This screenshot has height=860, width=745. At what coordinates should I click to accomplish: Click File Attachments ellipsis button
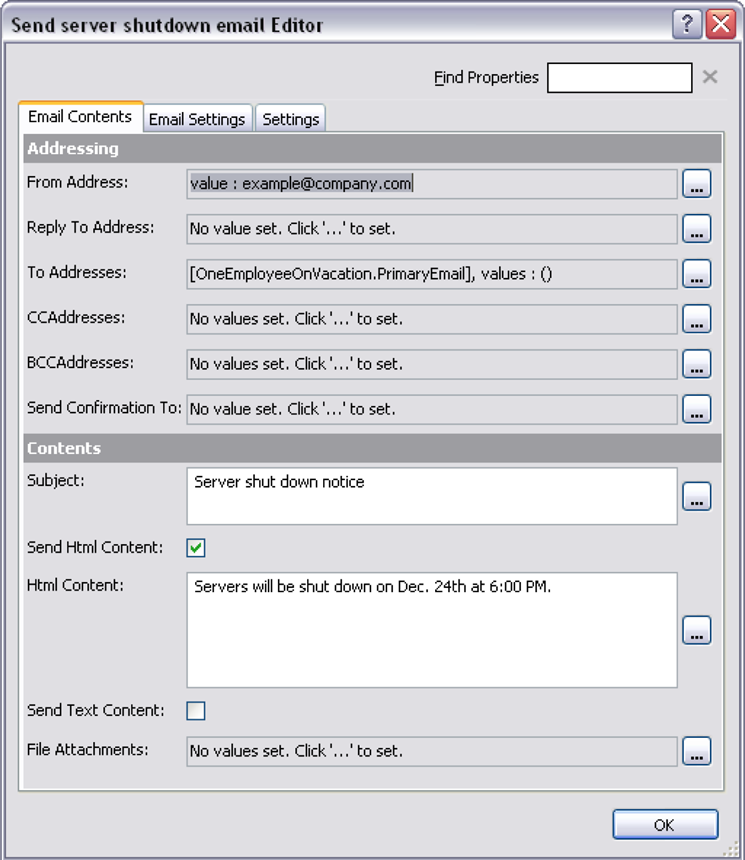coord(696,750)
